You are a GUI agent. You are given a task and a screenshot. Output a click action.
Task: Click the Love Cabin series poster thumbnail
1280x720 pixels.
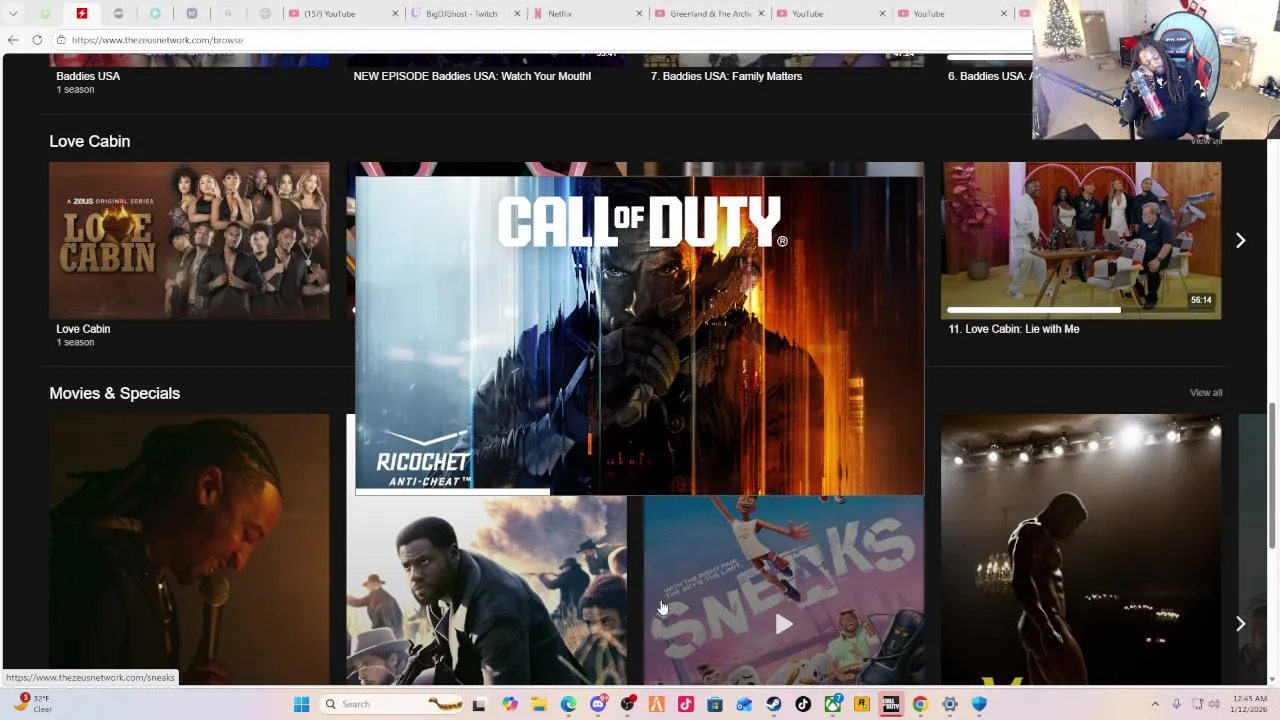pyautogui.click(x=189, y=240)
